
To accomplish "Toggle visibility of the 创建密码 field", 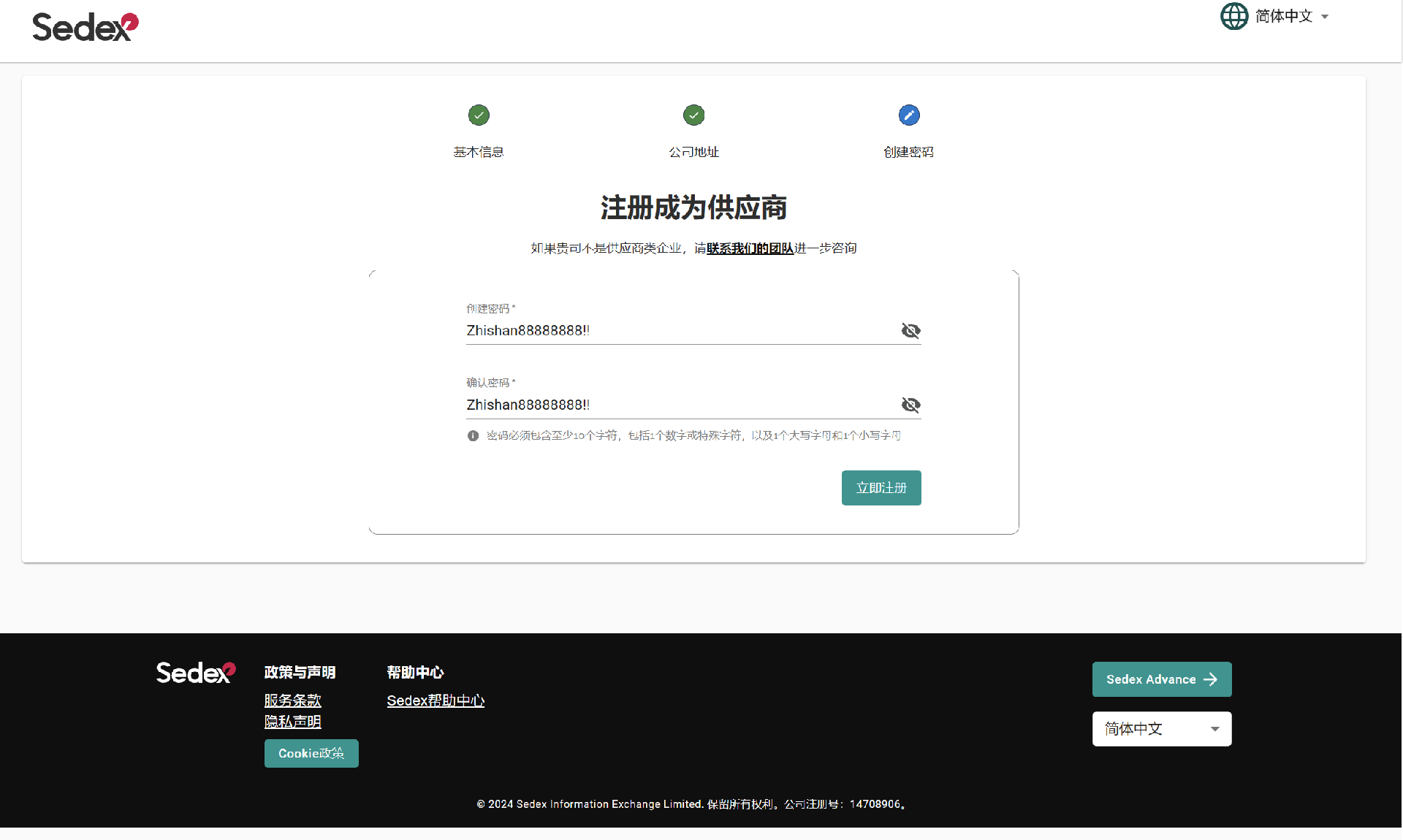I will coord(910,331).
